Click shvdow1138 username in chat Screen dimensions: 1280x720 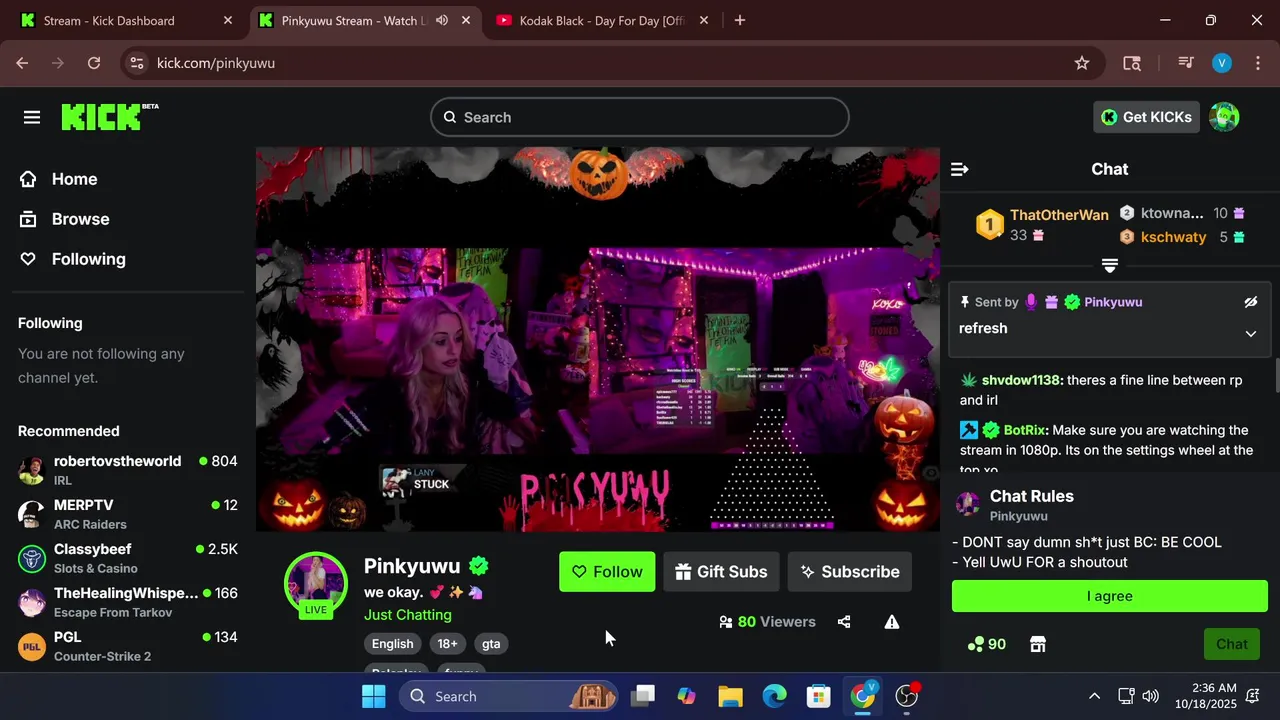click(x=1021, y=380)
